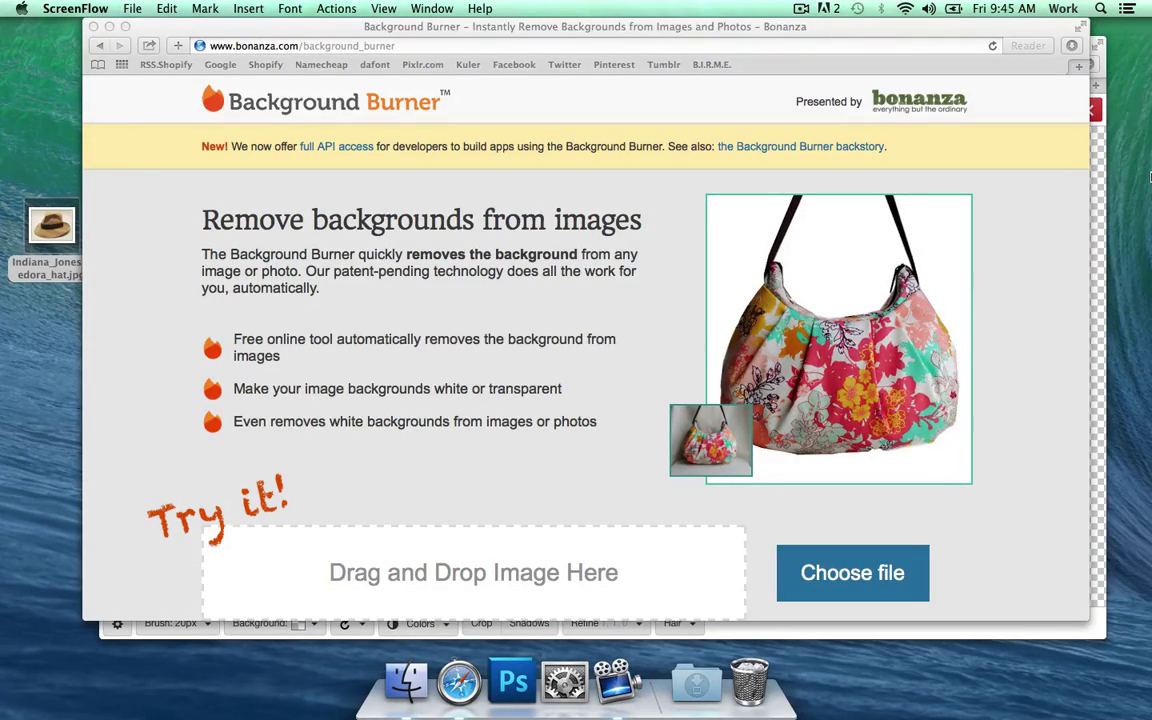
Task: Click the Bluetooth menu bar icon
Action: pos(881,9)
